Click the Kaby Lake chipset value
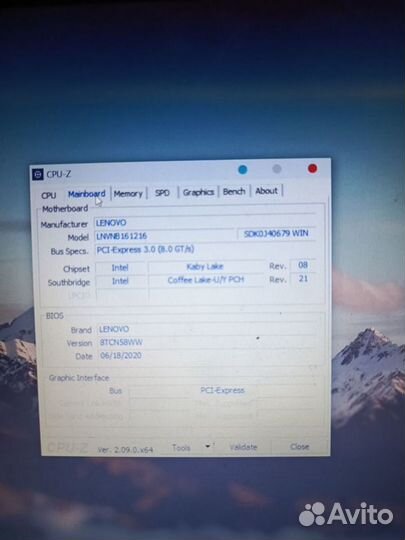The height and width of the screenshot is (540, 405). pos(205,267)
